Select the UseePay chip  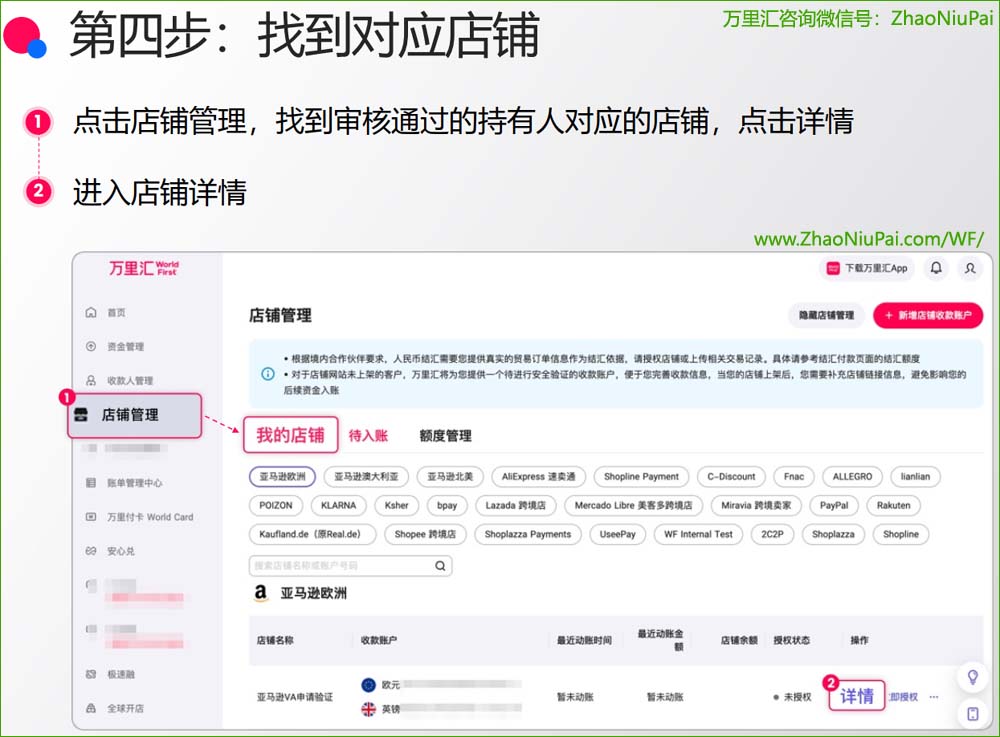point(617,534)
